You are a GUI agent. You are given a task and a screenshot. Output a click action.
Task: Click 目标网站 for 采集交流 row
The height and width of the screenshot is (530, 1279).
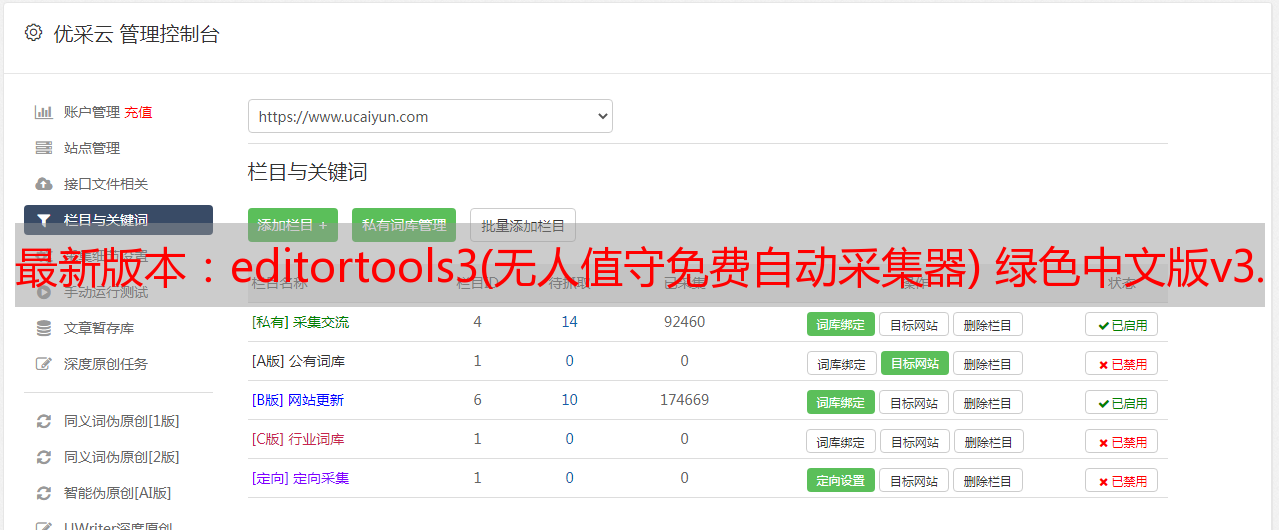(x=914, y=324)
